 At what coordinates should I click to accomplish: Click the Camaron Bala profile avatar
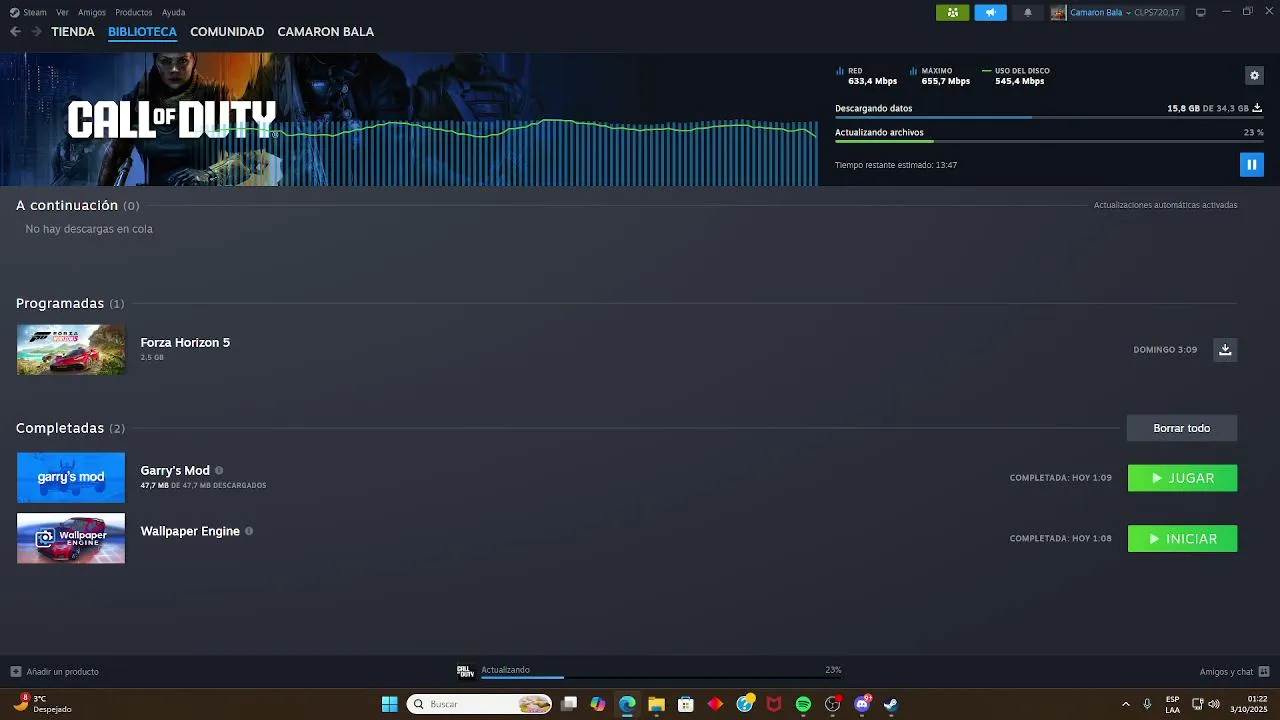pyautogui.click(x=1058, y=13)
